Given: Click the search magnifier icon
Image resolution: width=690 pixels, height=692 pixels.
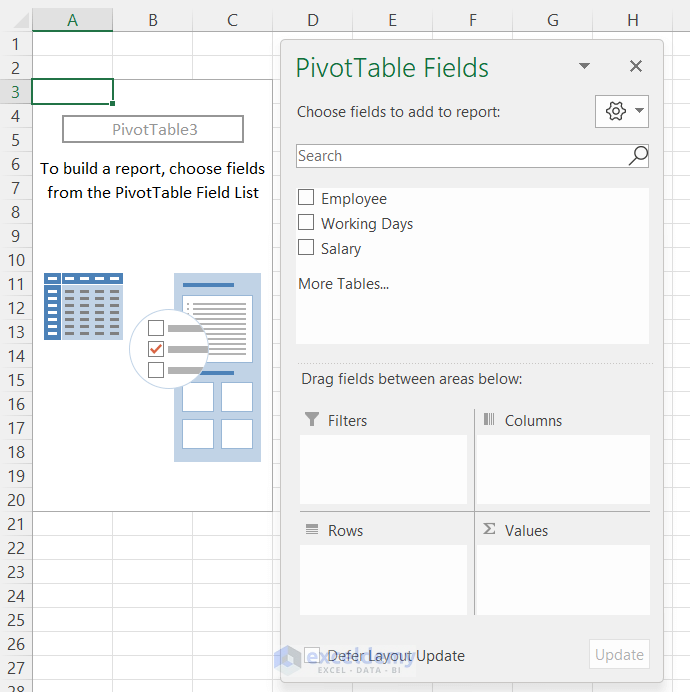Looking at the screenshot, I should pyautogui.click(x=638, y=155).
